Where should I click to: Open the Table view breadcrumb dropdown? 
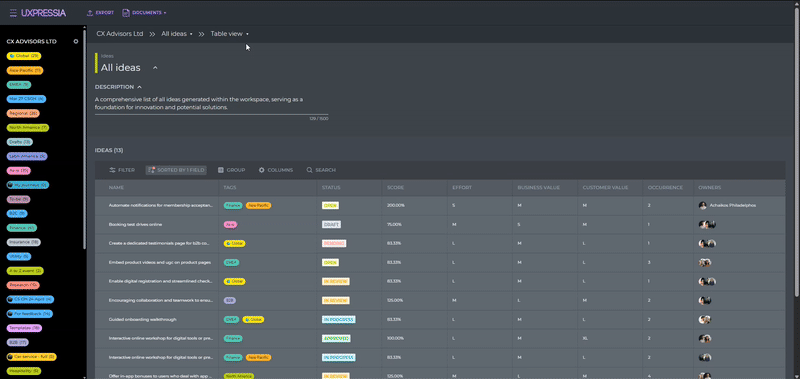coord(230,34)
